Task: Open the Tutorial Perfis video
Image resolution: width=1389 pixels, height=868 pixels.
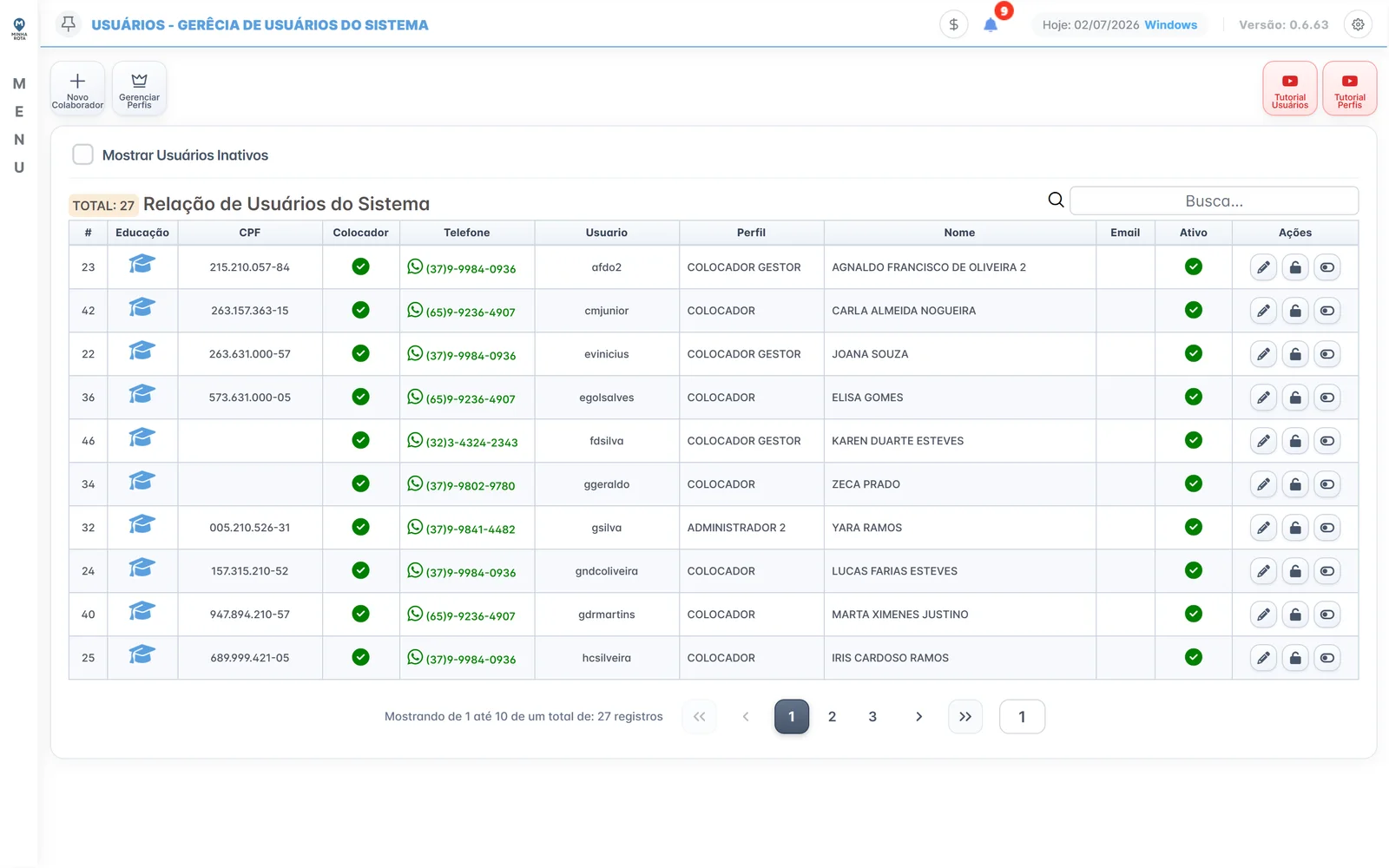Action: [1349, 89]
